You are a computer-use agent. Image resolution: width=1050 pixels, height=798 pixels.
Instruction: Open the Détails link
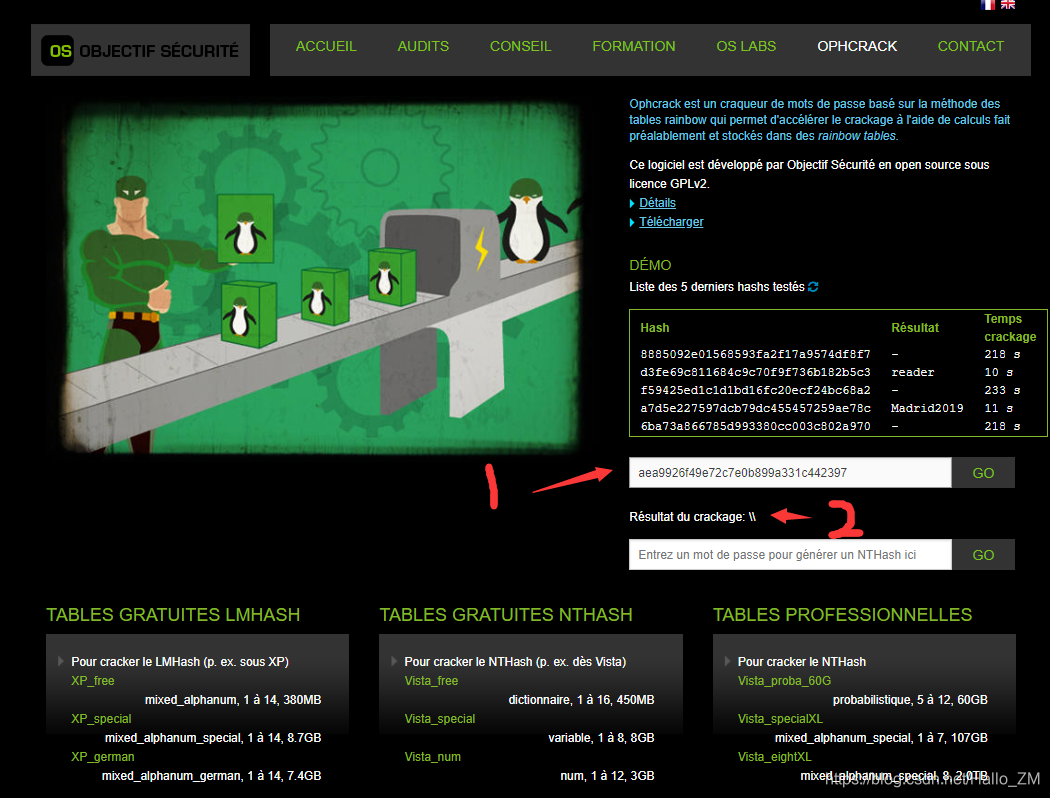pyautogui.click(x=657, y=203)
